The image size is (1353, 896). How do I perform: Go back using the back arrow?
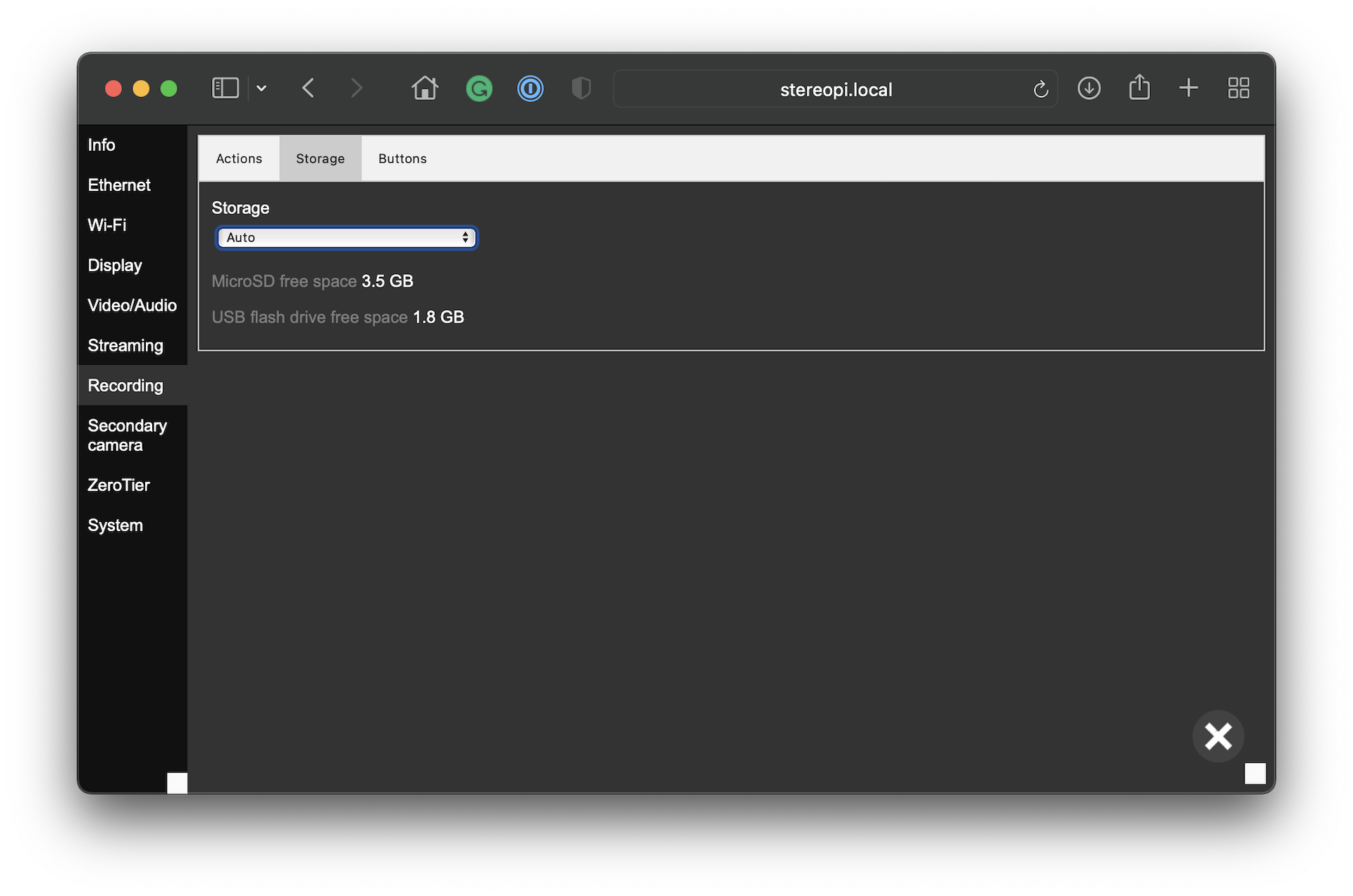coord(308,88)
